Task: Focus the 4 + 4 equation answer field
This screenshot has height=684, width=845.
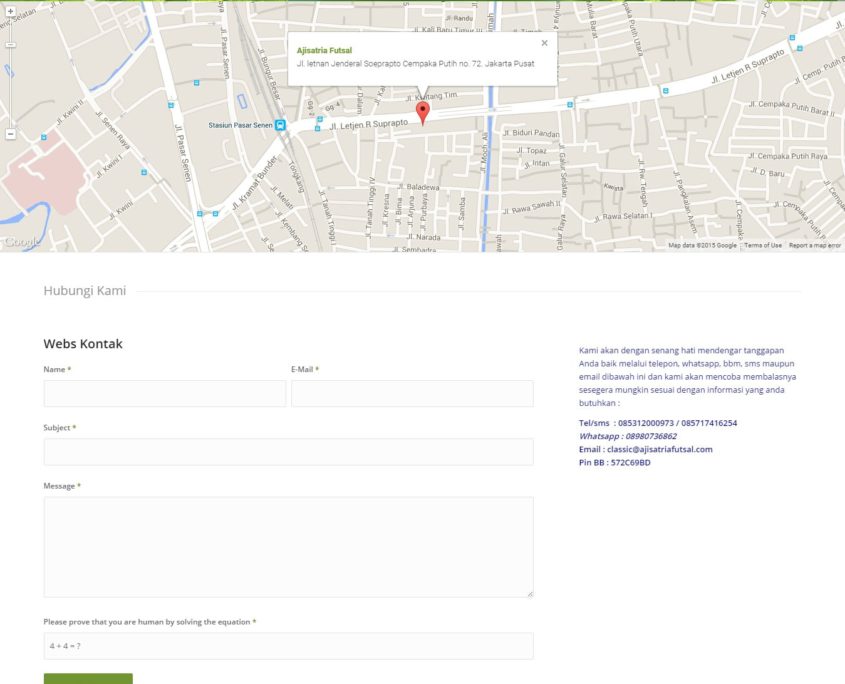Action: [288, 646]
